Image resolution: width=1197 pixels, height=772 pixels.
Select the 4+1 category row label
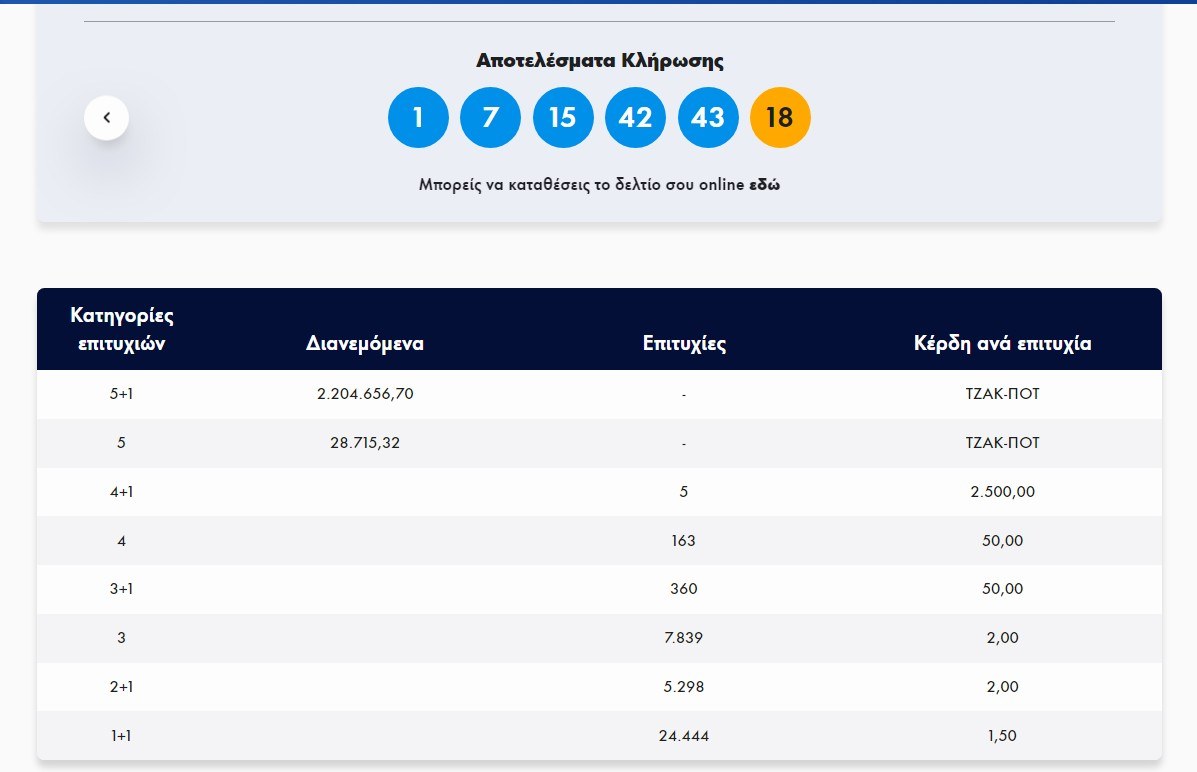[x=121, y=492]
